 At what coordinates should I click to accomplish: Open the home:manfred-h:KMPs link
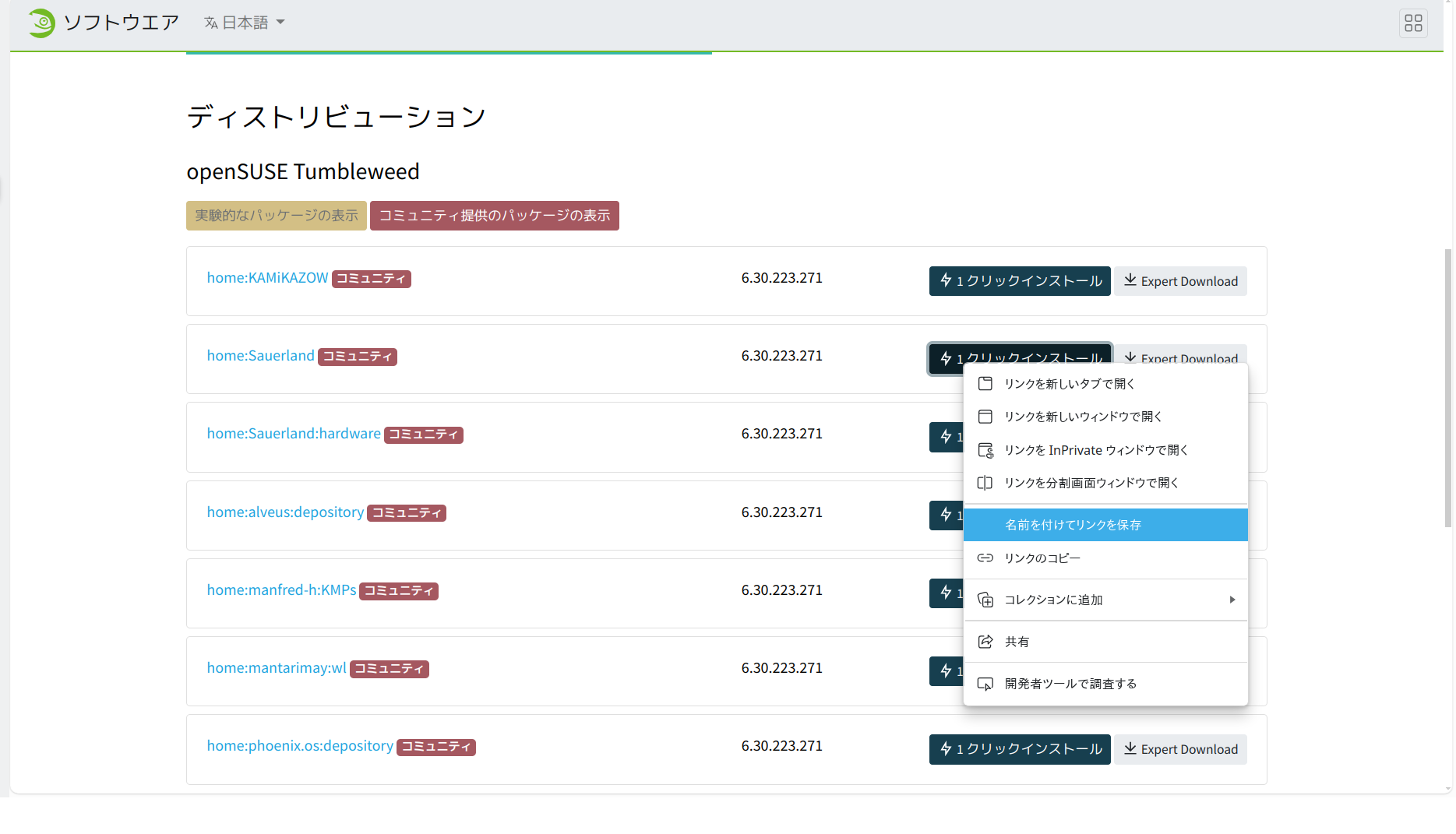(281, 590)
